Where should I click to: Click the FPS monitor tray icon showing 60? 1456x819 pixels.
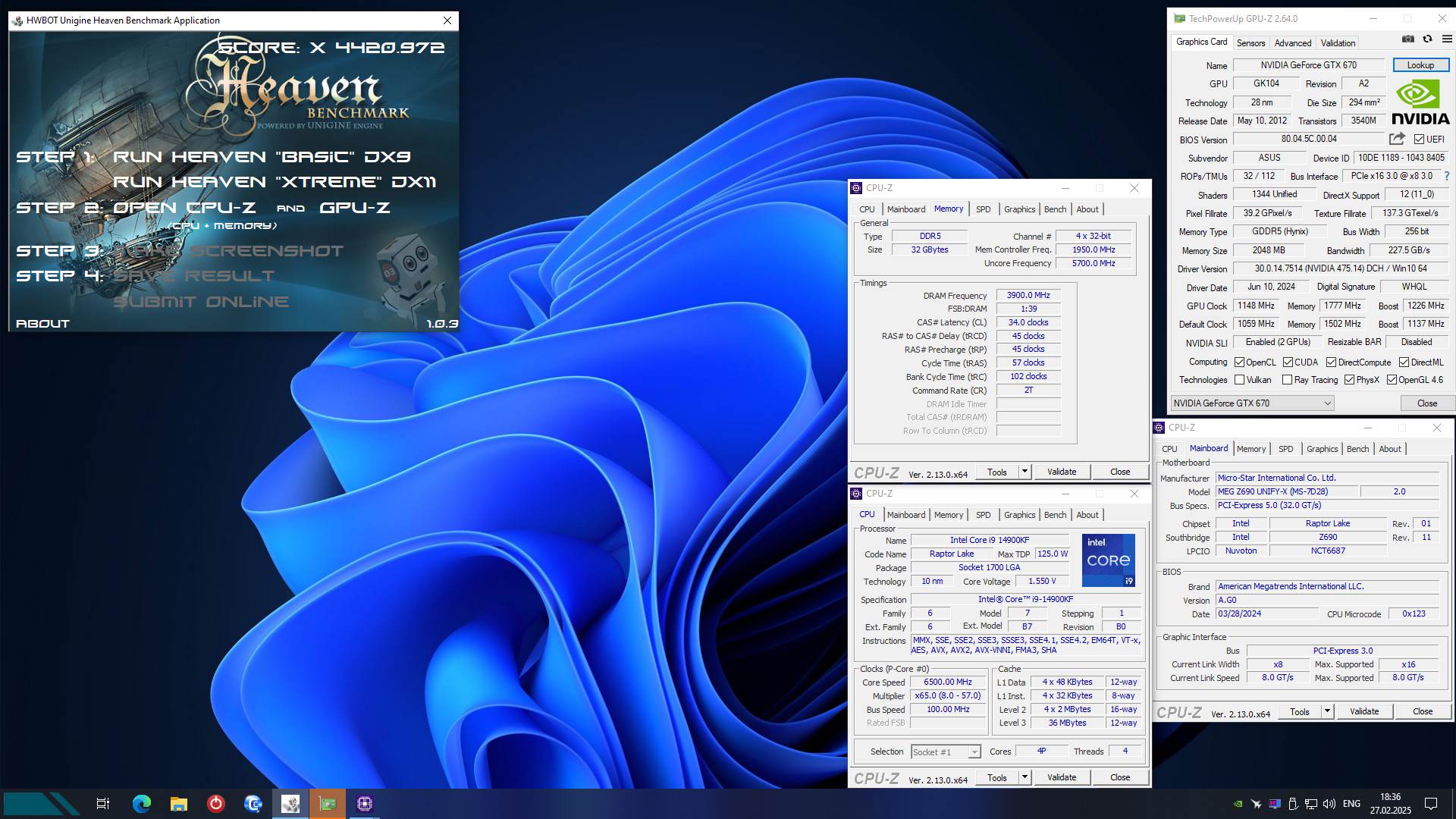[1275, 804]
